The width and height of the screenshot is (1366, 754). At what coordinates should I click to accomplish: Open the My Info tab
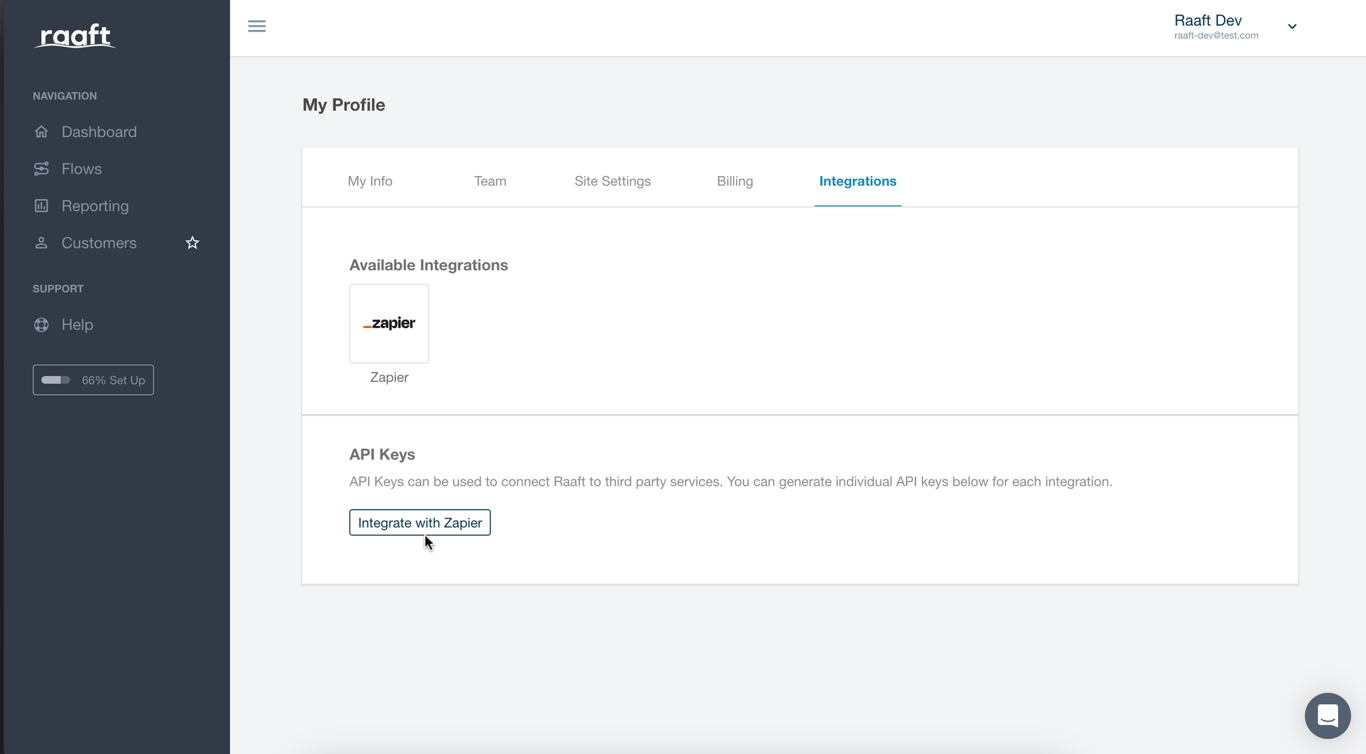pyautogui.click(x=370, y=181)
